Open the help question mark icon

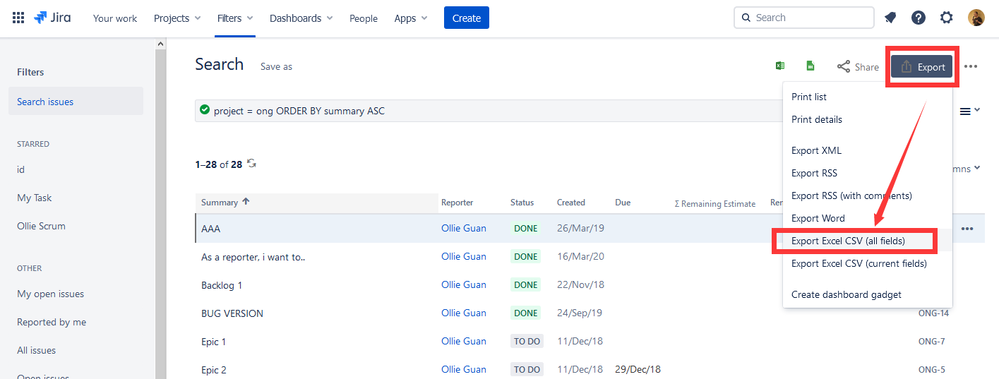[918, 18]
